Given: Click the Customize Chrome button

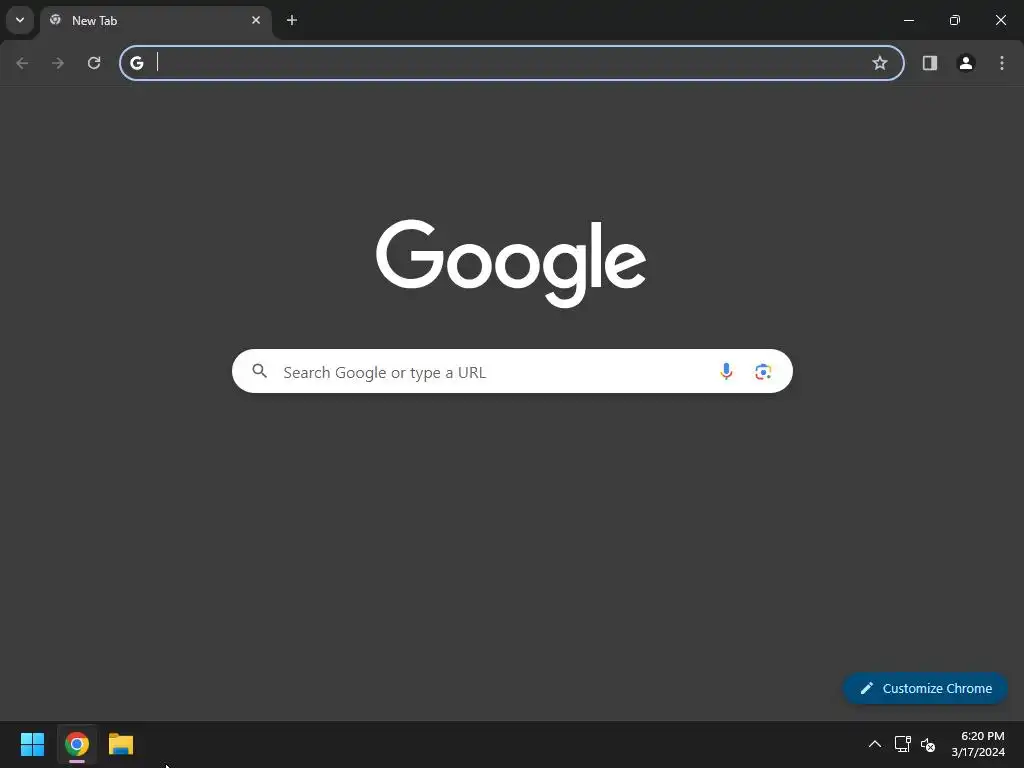Looking at the screenshot, I should coord(925,688).
